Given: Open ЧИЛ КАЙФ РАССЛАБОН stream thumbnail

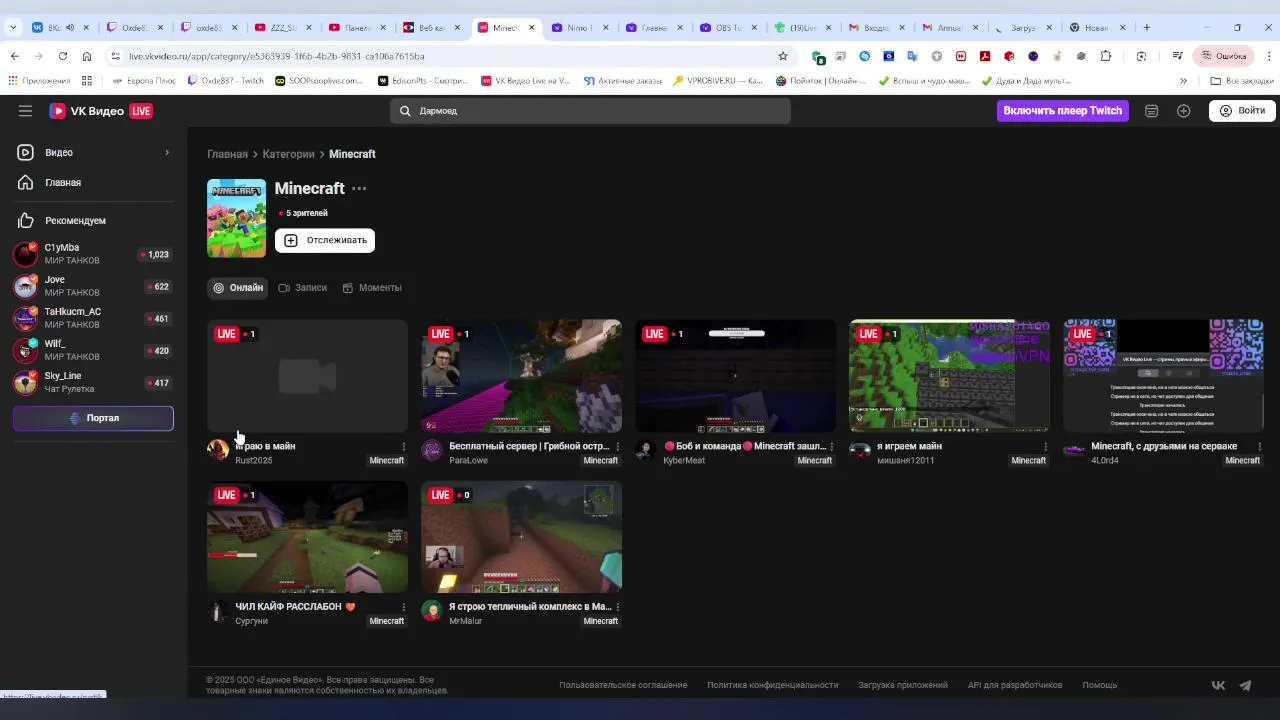Looking at the screenshot, I should (x=307, y=537).
